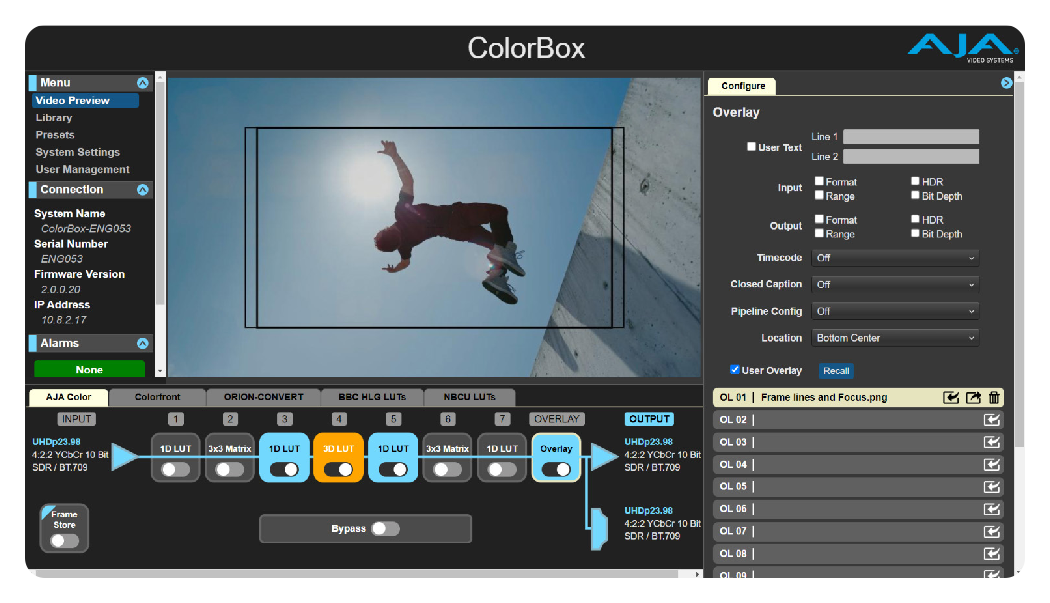1050x603 pixels.
Task: Uncheck the User Overlay checkbox
Action: pos(735,369)
